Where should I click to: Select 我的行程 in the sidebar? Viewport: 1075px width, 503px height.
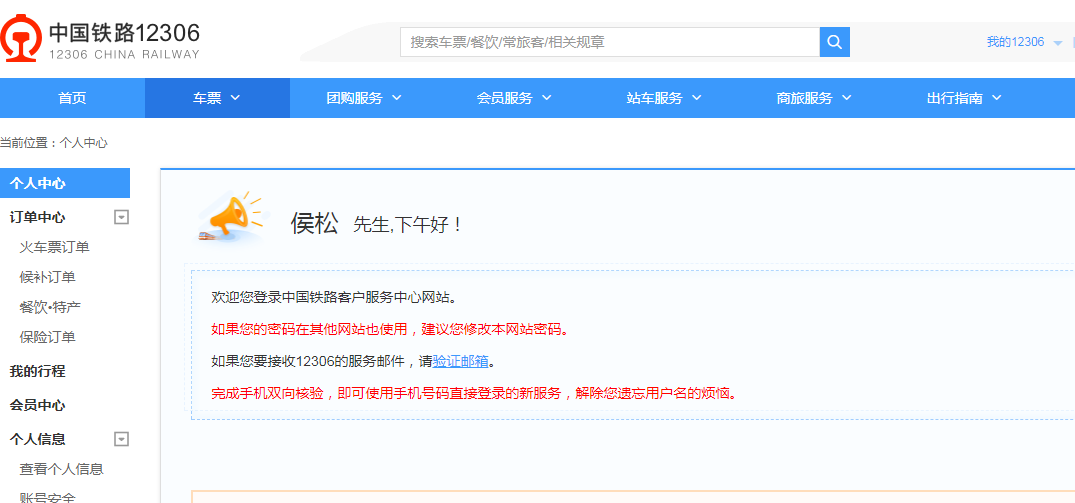point(38,371)
